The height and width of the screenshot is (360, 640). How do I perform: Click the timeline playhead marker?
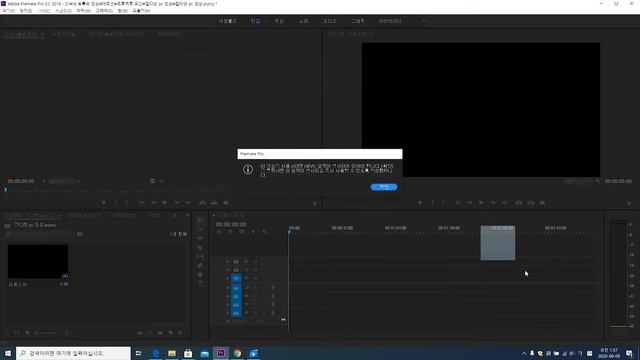tap(289, 231)
